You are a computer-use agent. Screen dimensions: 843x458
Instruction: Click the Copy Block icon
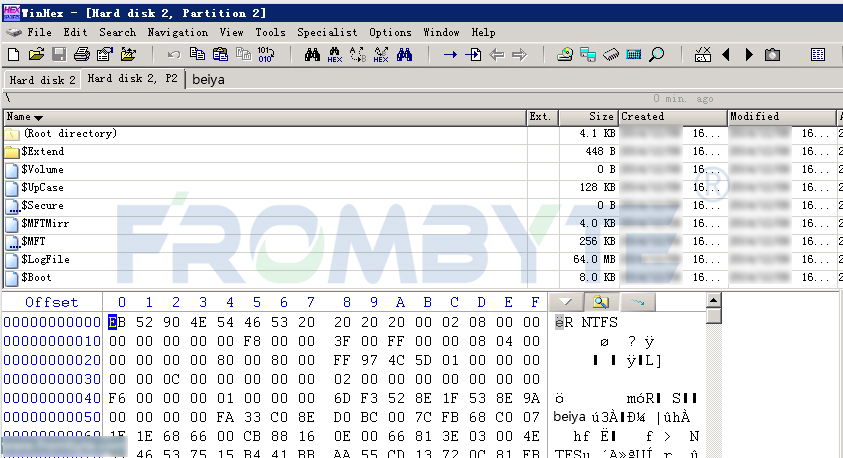pos(197,54)
